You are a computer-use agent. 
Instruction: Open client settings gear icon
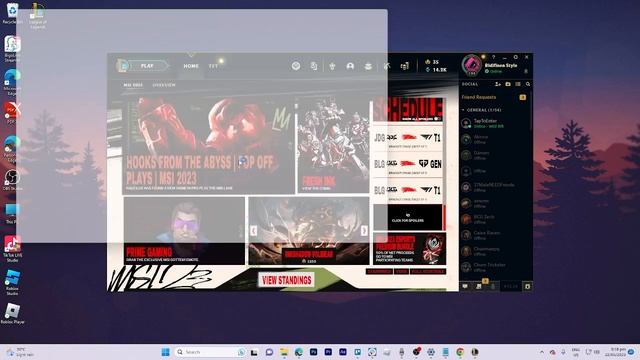pos(516,57)
